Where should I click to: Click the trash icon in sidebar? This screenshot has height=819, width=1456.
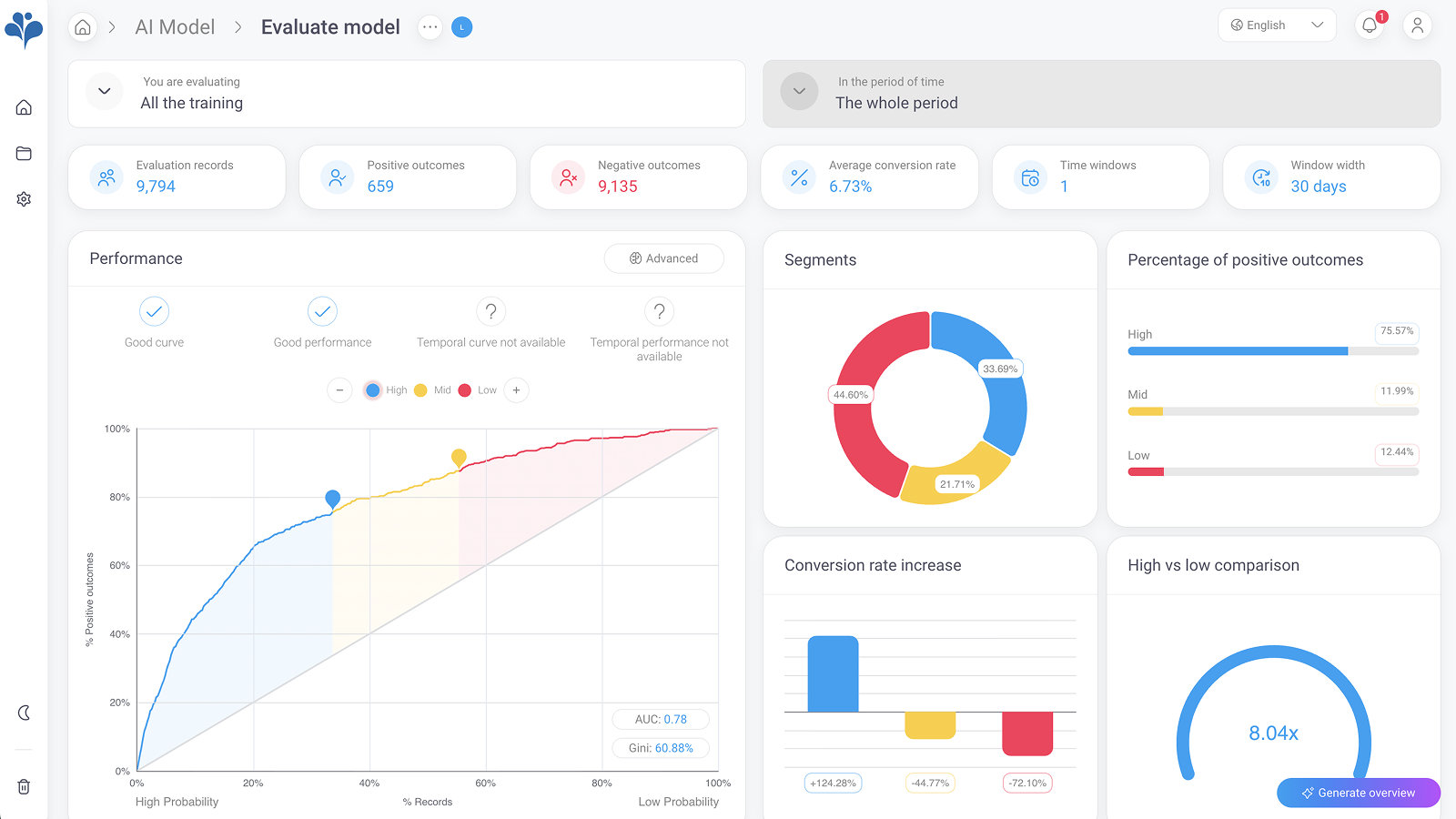[x=24, y=786]
